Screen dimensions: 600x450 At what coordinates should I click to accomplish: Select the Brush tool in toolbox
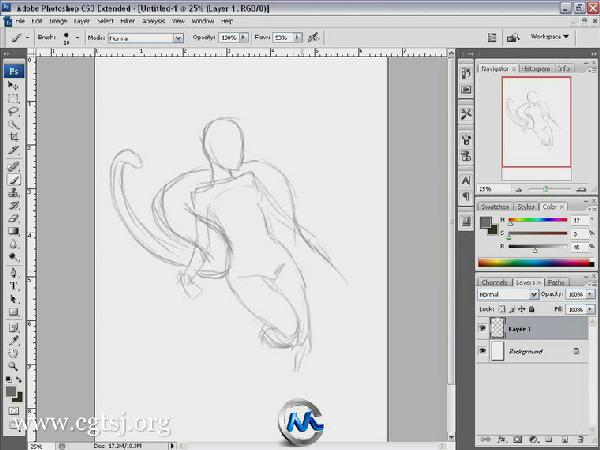tap(14, 178)
